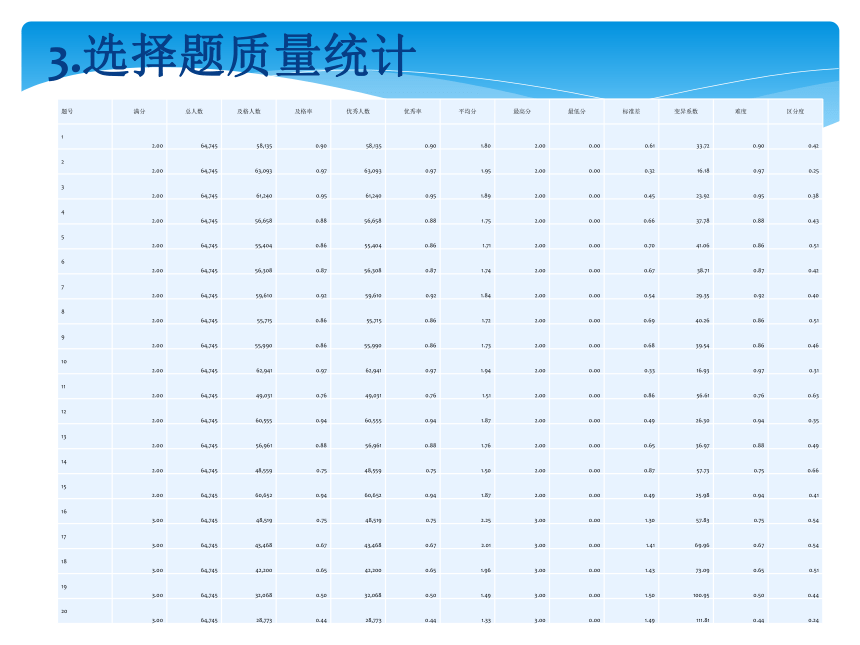Click the 变异系数 value 57.83

[x=703, y=520]
